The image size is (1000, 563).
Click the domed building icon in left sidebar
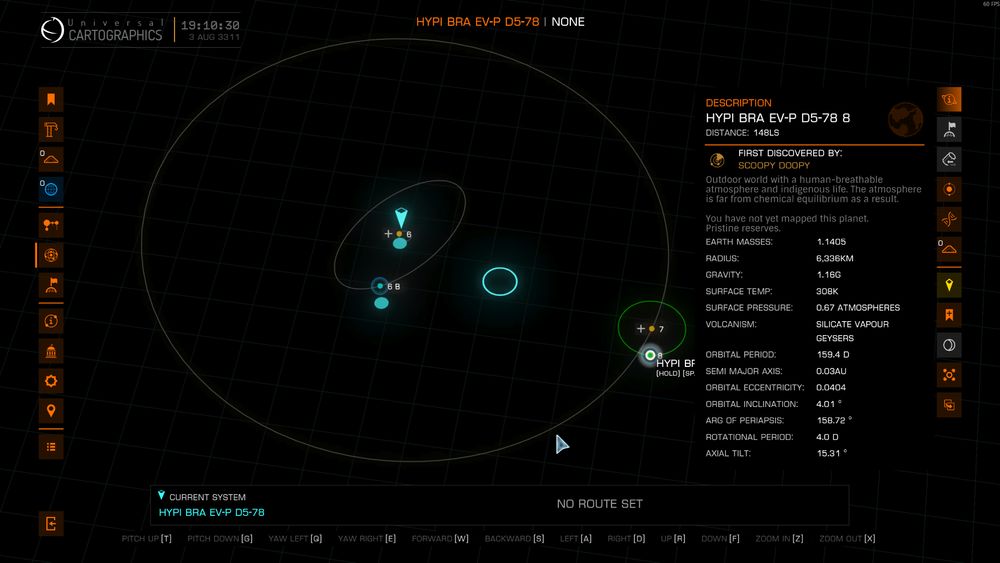(51, 351)
